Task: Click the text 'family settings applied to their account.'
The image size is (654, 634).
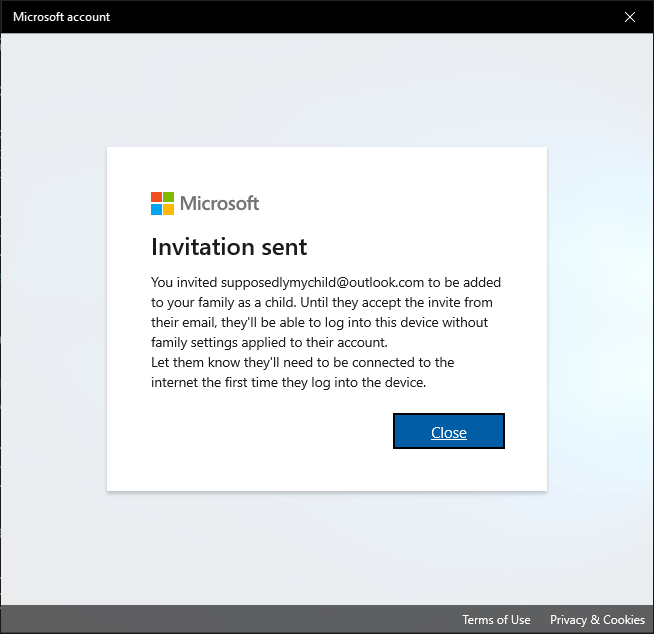Action: [269, 342]
